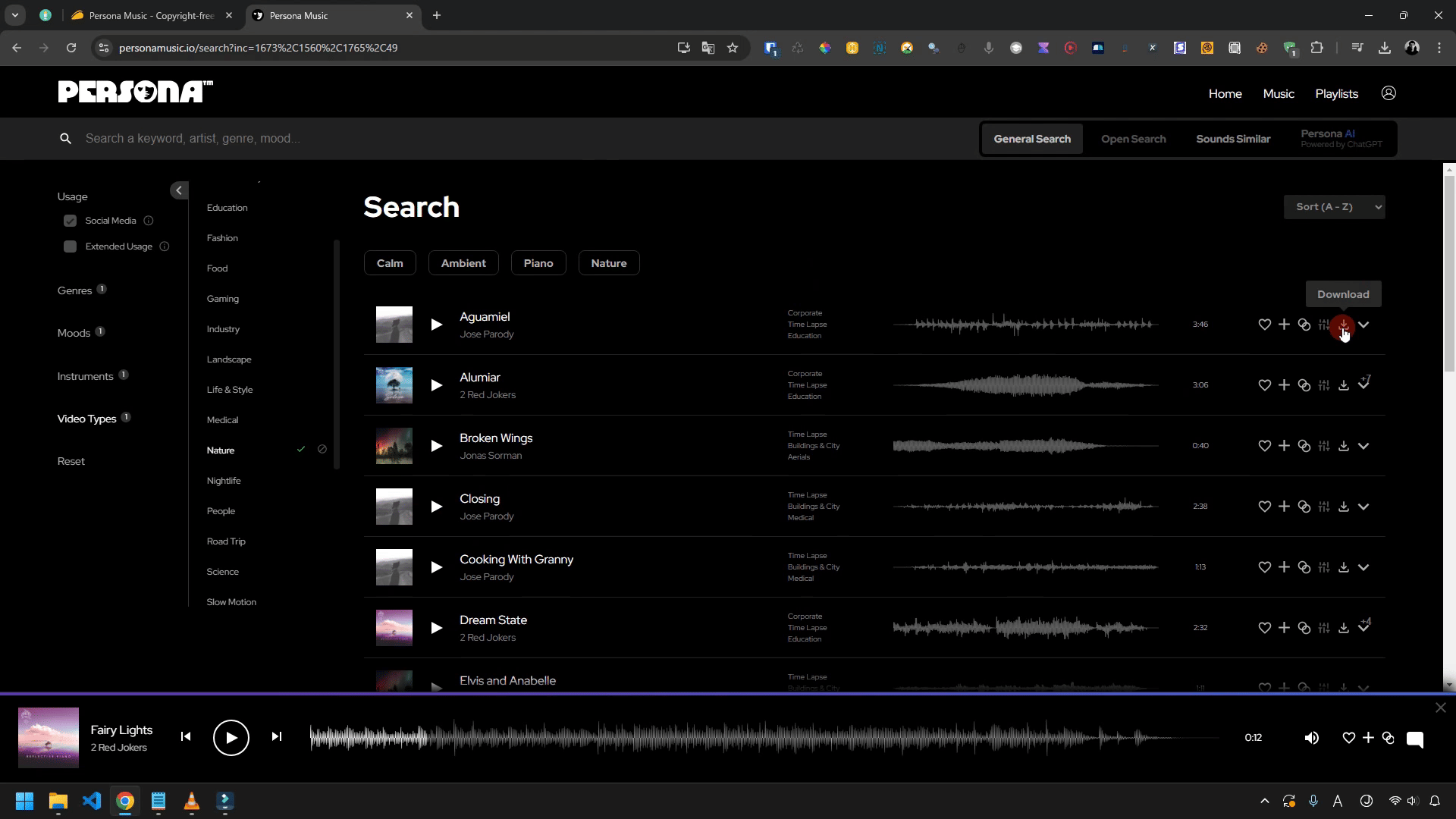Remove the Ambient filter tag
The height and width of the screenshot is (819, 1456).
[x=463, y=263]
